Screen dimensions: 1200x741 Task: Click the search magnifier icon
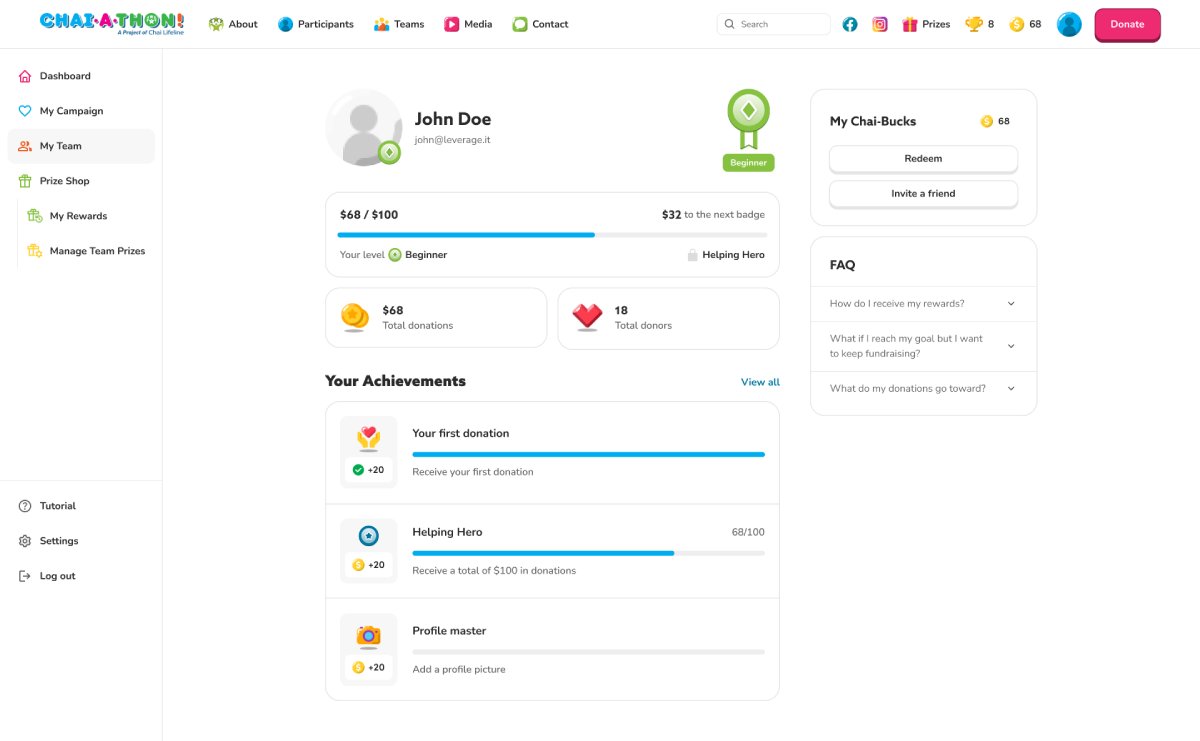click(730, 24)
